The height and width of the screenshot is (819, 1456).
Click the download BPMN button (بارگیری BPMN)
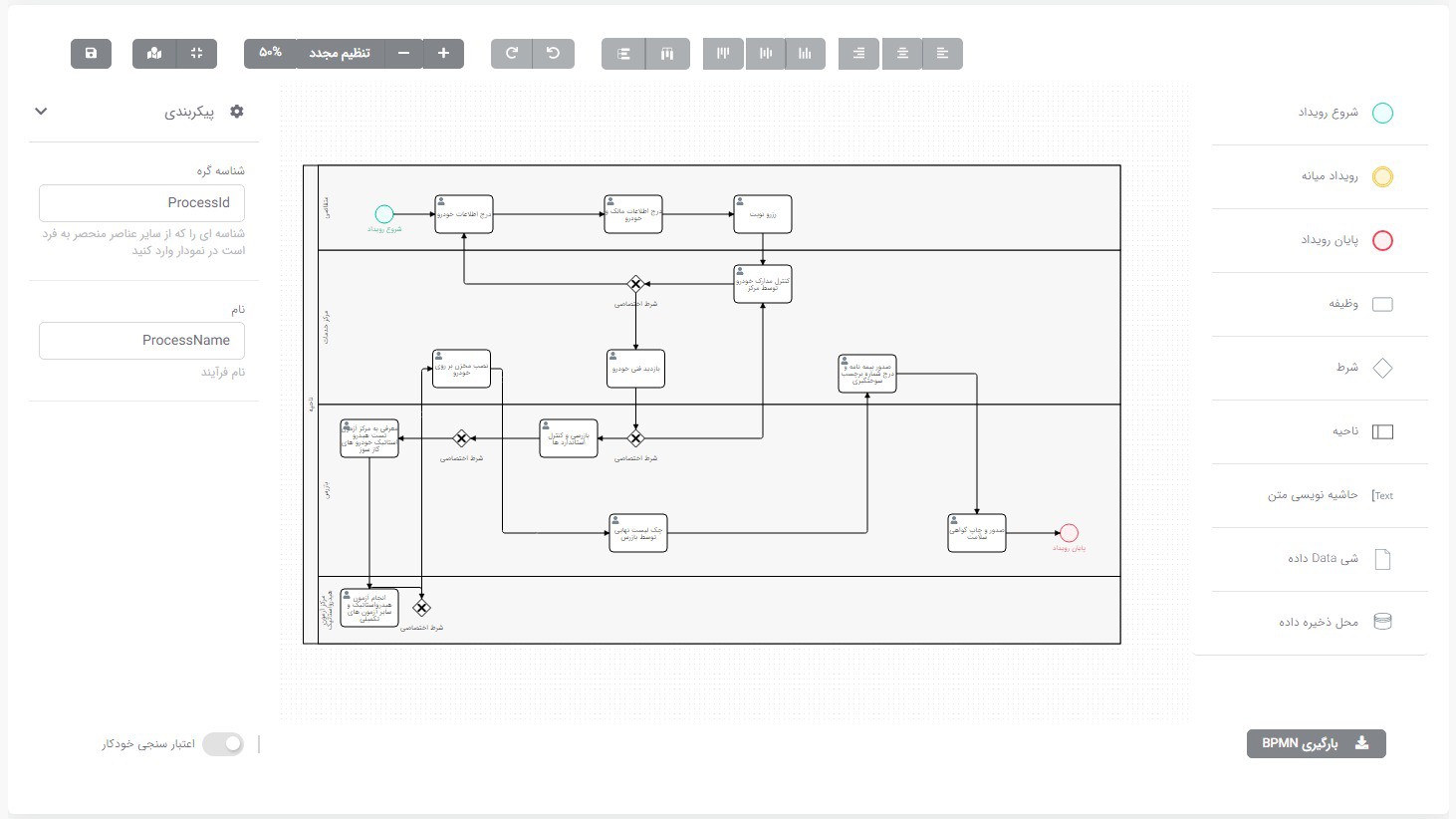point(1316,744)
